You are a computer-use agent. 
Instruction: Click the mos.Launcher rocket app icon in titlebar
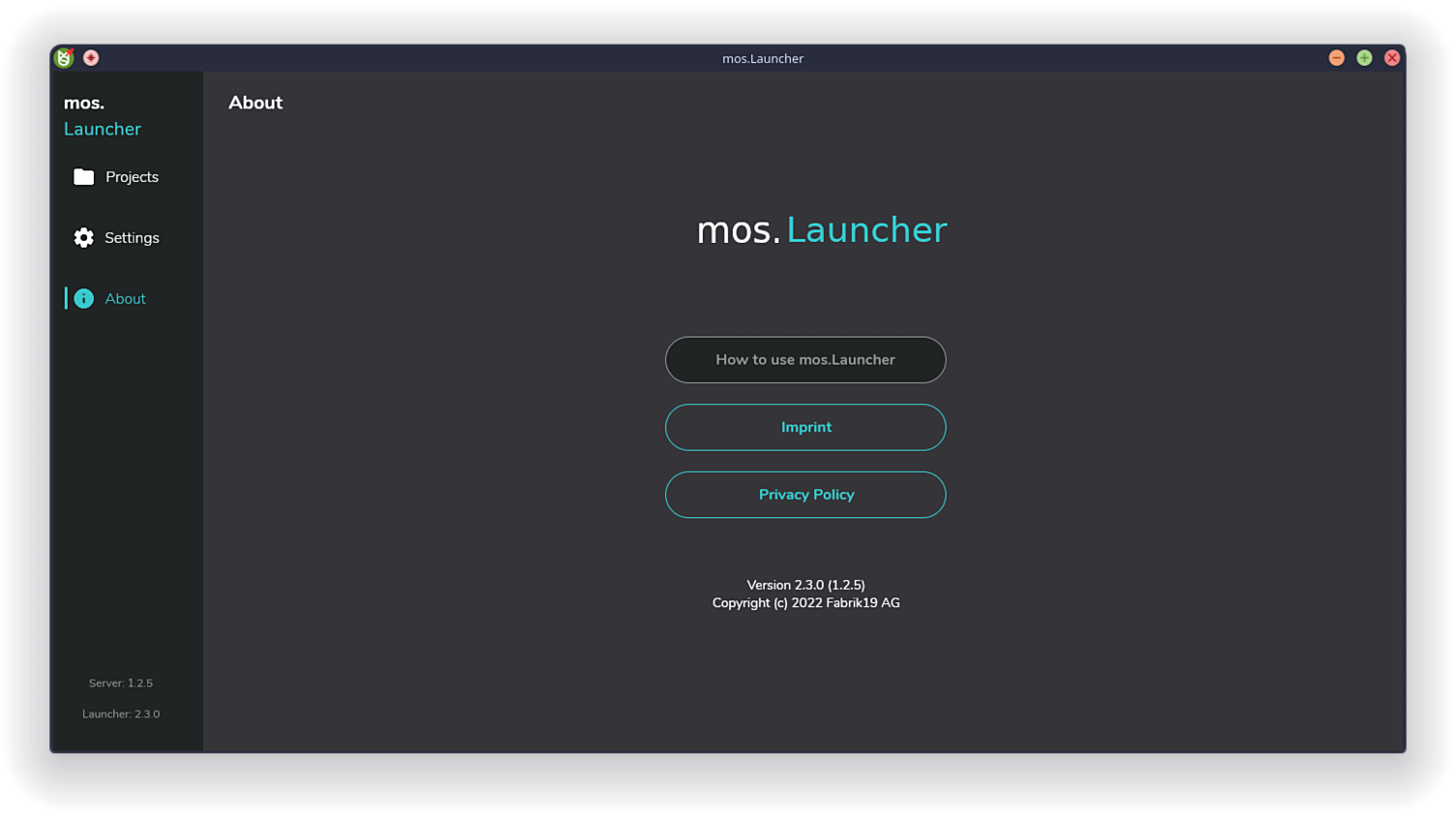[x=62, y=57]
